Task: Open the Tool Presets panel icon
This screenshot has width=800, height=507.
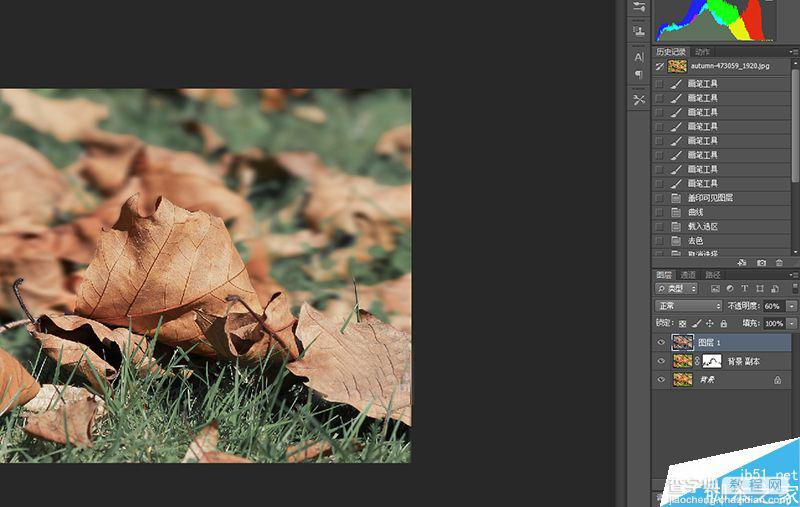Action: pos(639,100)
